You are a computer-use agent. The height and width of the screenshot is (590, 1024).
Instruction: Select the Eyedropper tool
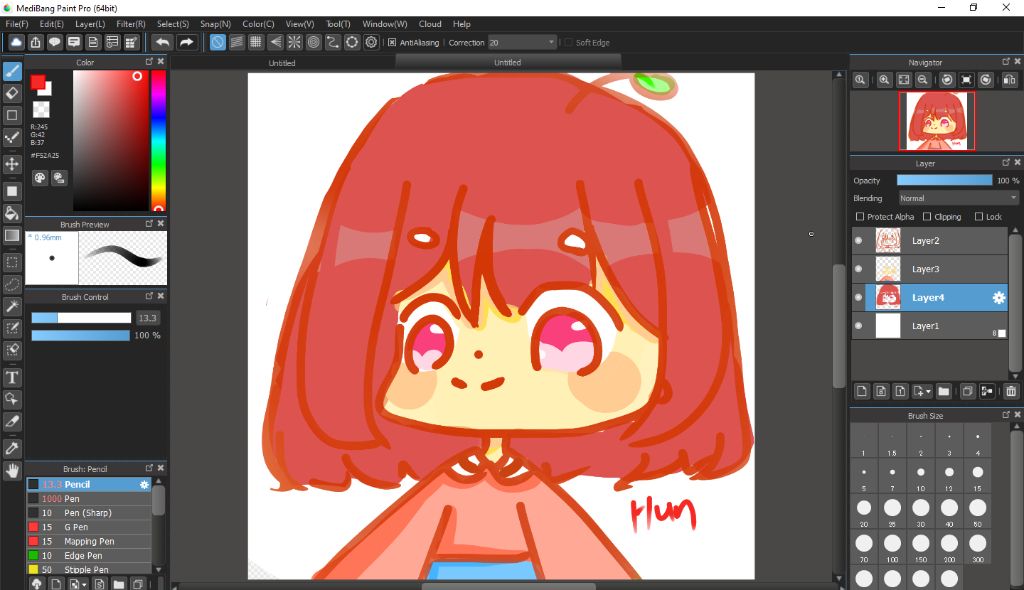pyautogui.click(x=12, y=448)
